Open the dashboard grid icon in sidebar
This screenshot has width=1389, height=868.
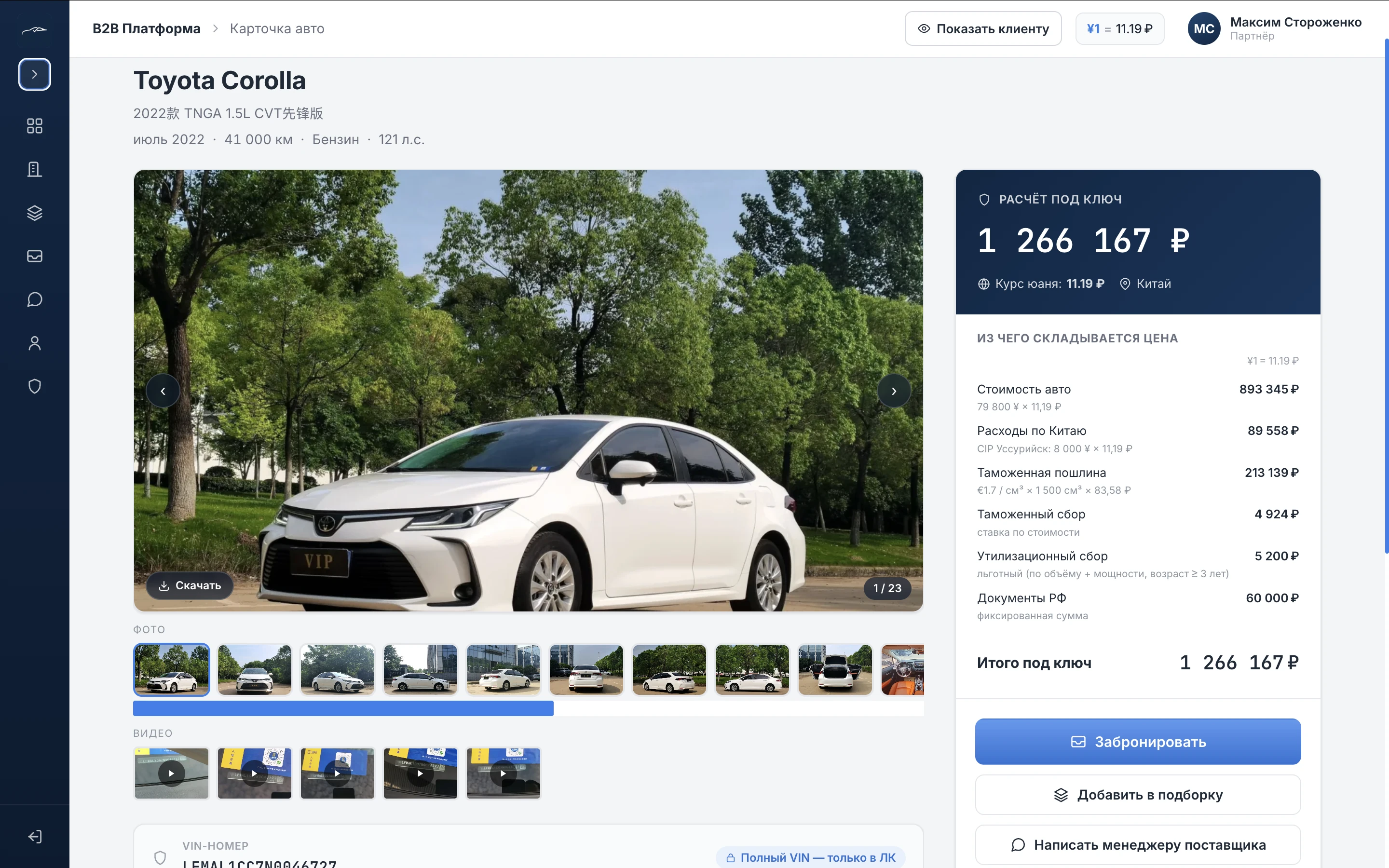[x=34, y=126]
